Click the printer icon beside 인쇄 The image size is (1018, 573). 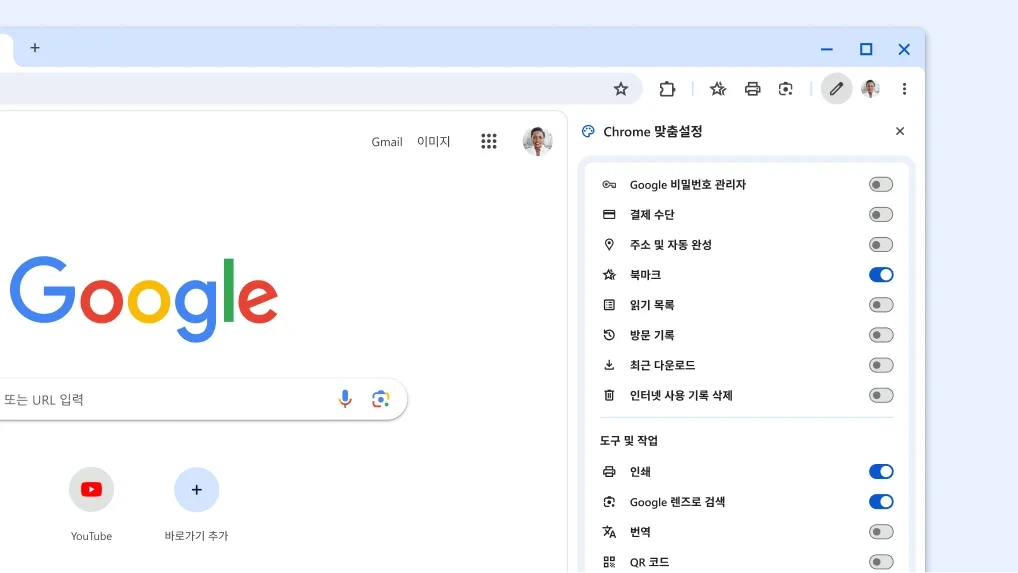(x=609, y=472)
